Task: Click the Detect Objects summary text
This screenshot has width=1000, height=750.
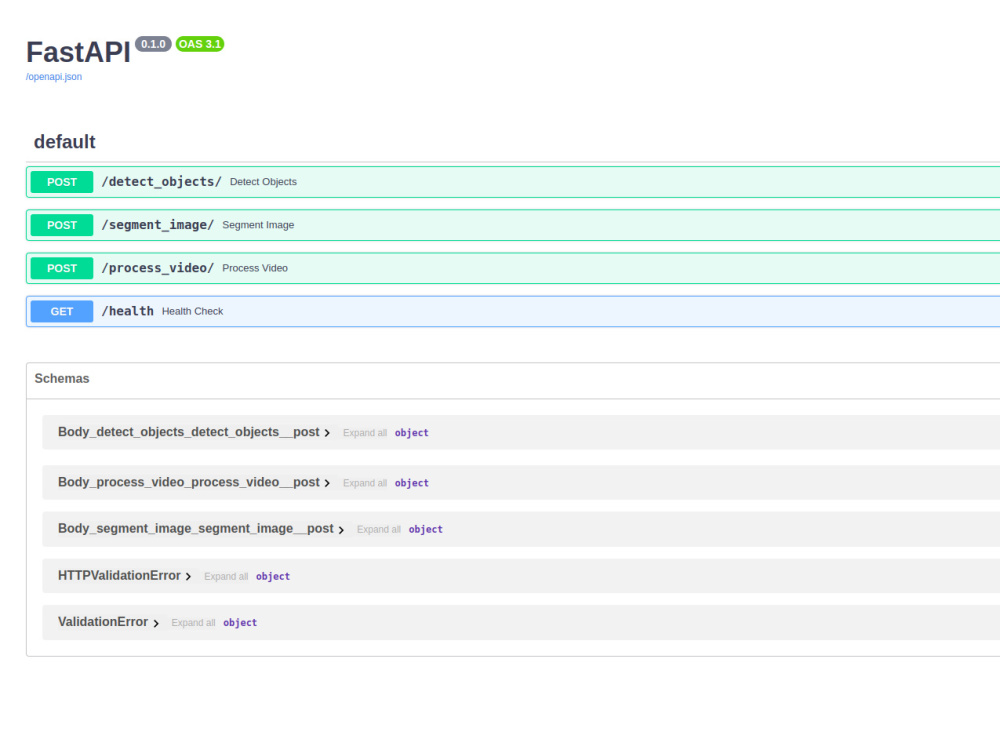Action: [263, 182]
